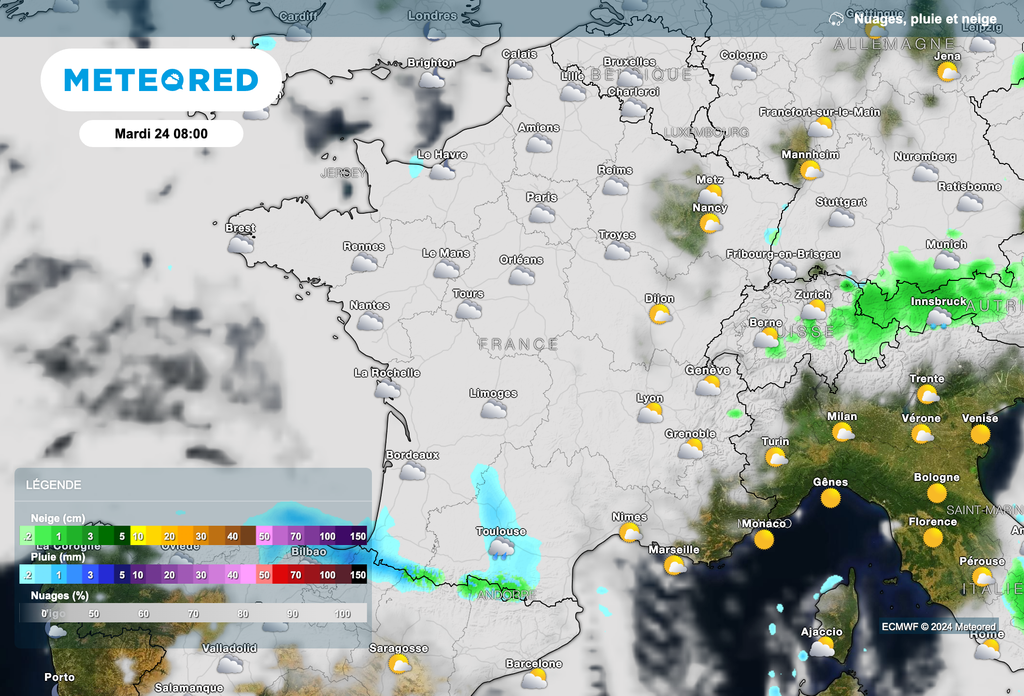Viewport: 1024px width, 696px height.
Task: Click the partly sunny icon at Saragosse
Action: 399,665
